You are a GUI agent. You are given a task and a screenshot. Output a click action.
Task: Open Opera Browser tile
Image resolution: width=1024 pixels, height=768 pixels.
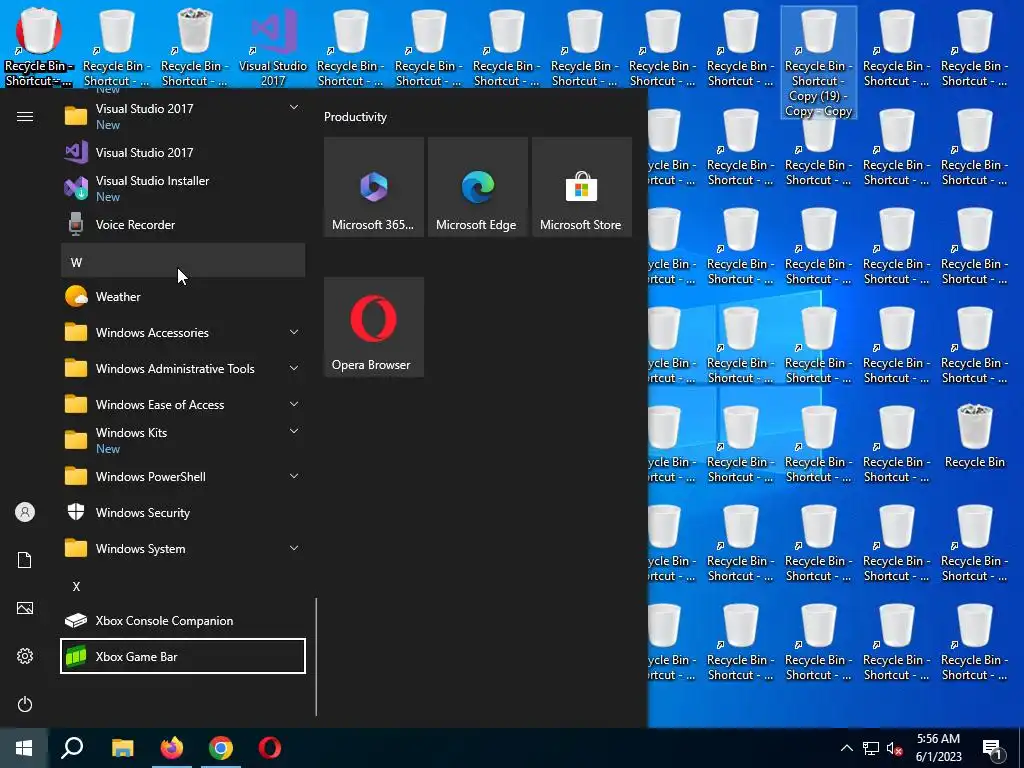coord(374,327)
